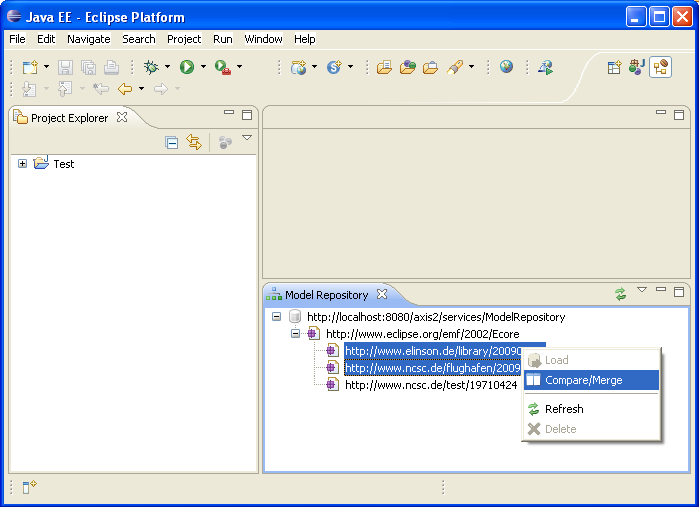Open the Search menu
The height and width of the screenshot is (507, 699).
(x=139, y=39)
